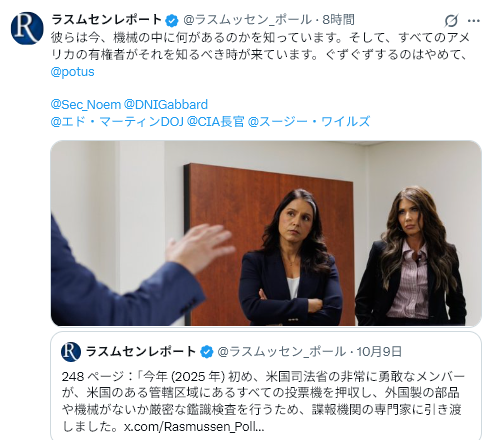Click the blue verified badge beside ラスムセンレポート
The width and height of the screenshot is (494, 440).
(172, 21)
